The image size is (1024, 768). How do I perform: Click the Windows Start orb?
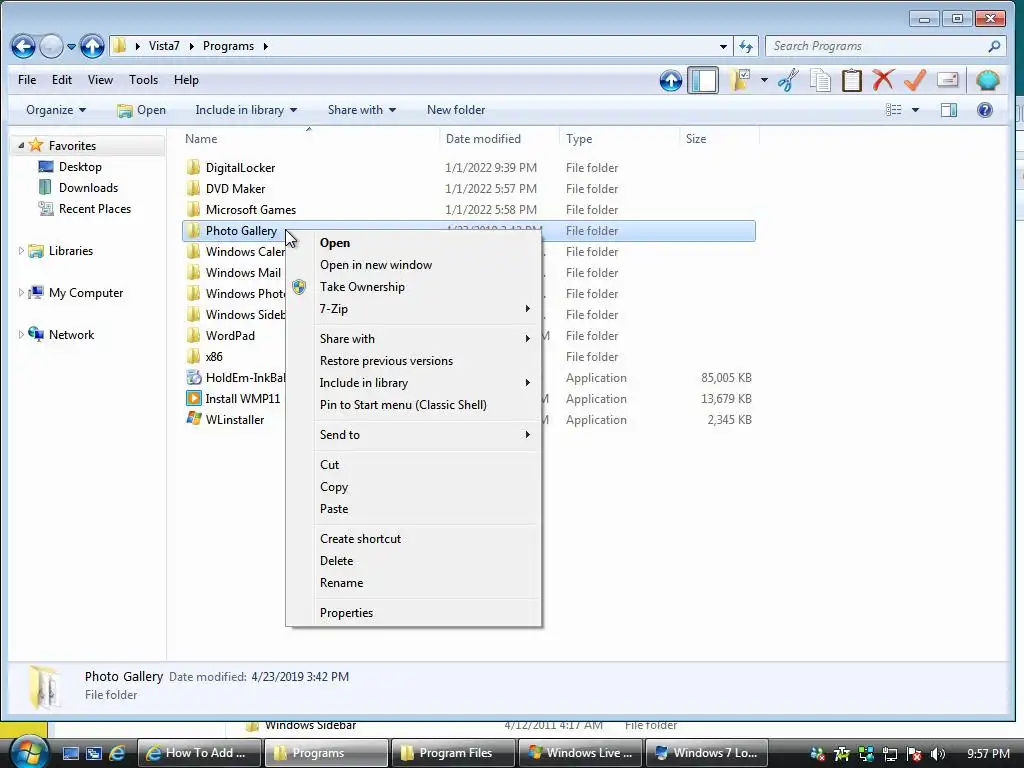click(x=29, y=752)
